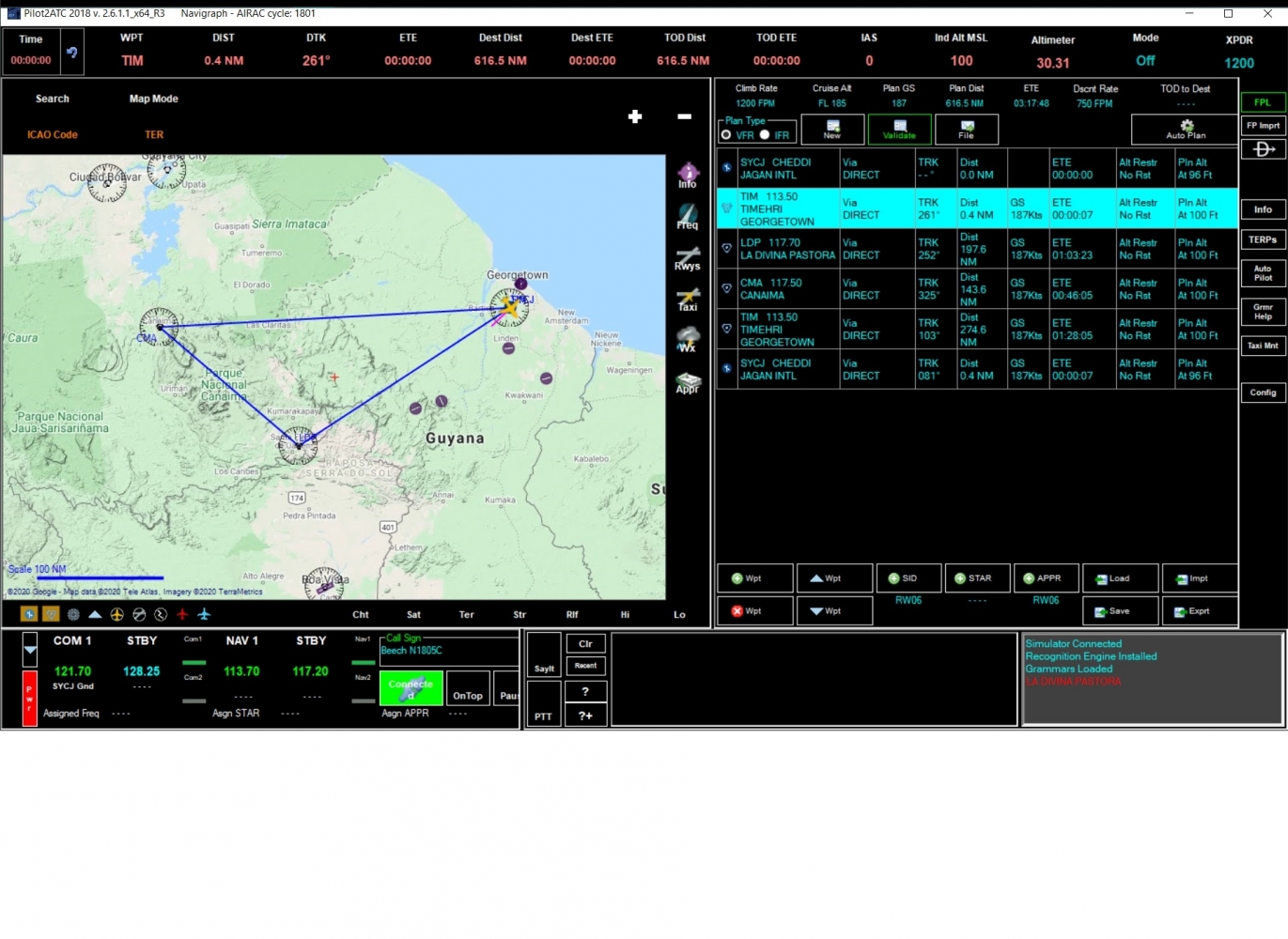The height and width of the screenshot is (939, 1288).
Task: Reset the Time counter arrow icon
Action: (x=71, y=53)
